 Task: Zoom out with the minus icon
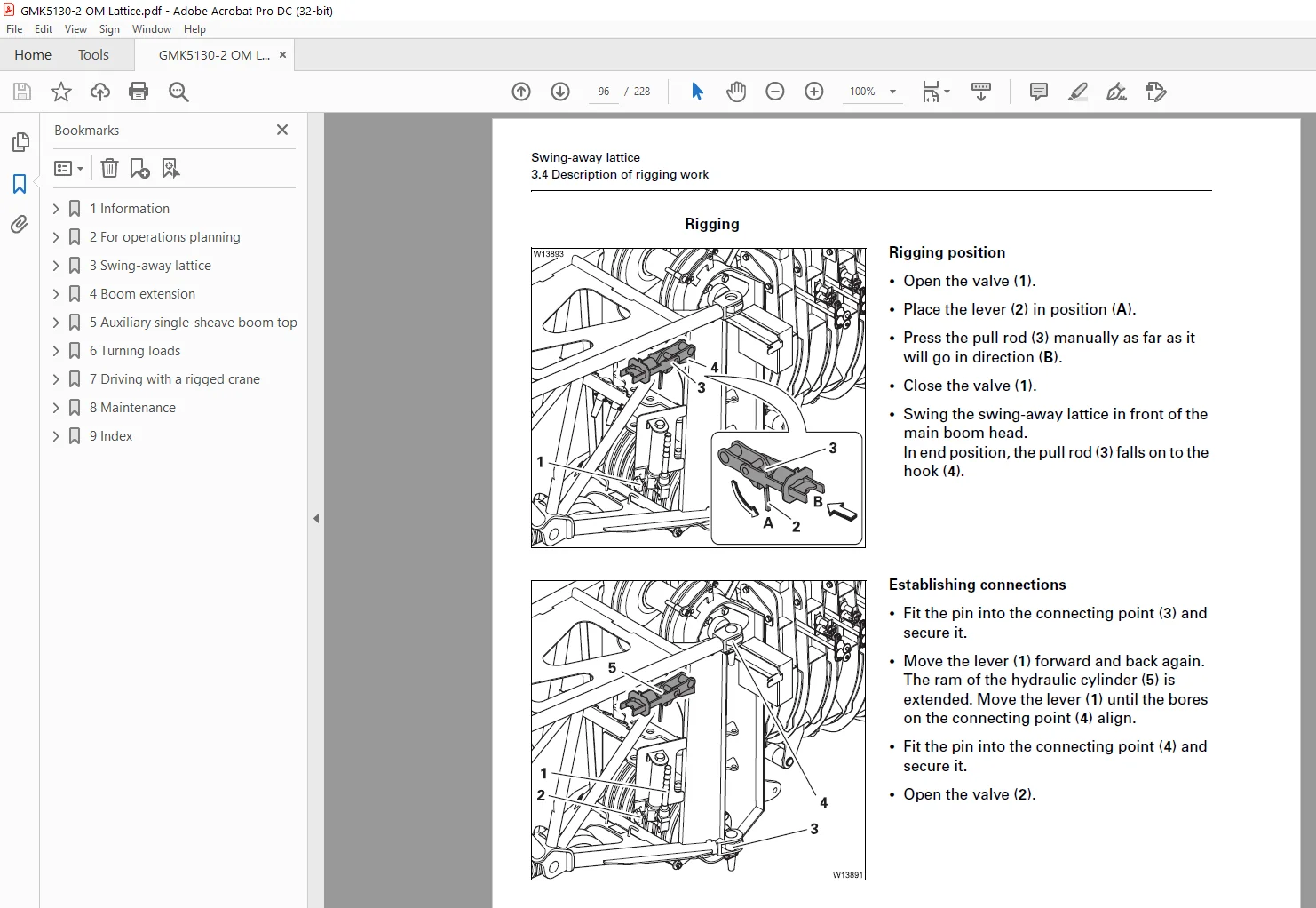[775, 92]
